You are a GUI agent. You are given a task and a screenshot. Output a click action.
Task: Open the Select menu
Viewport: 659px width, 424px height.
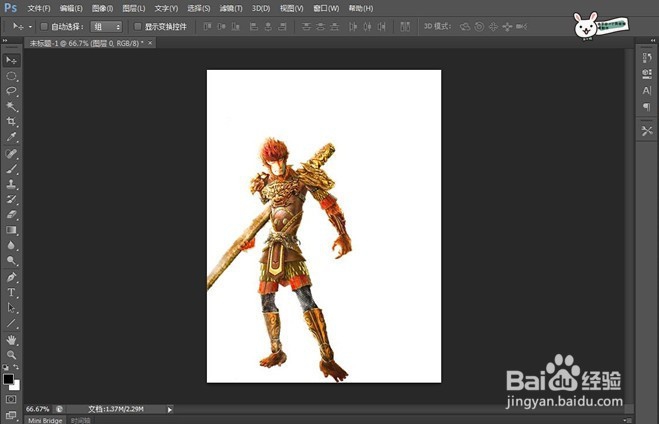(198, 8)
